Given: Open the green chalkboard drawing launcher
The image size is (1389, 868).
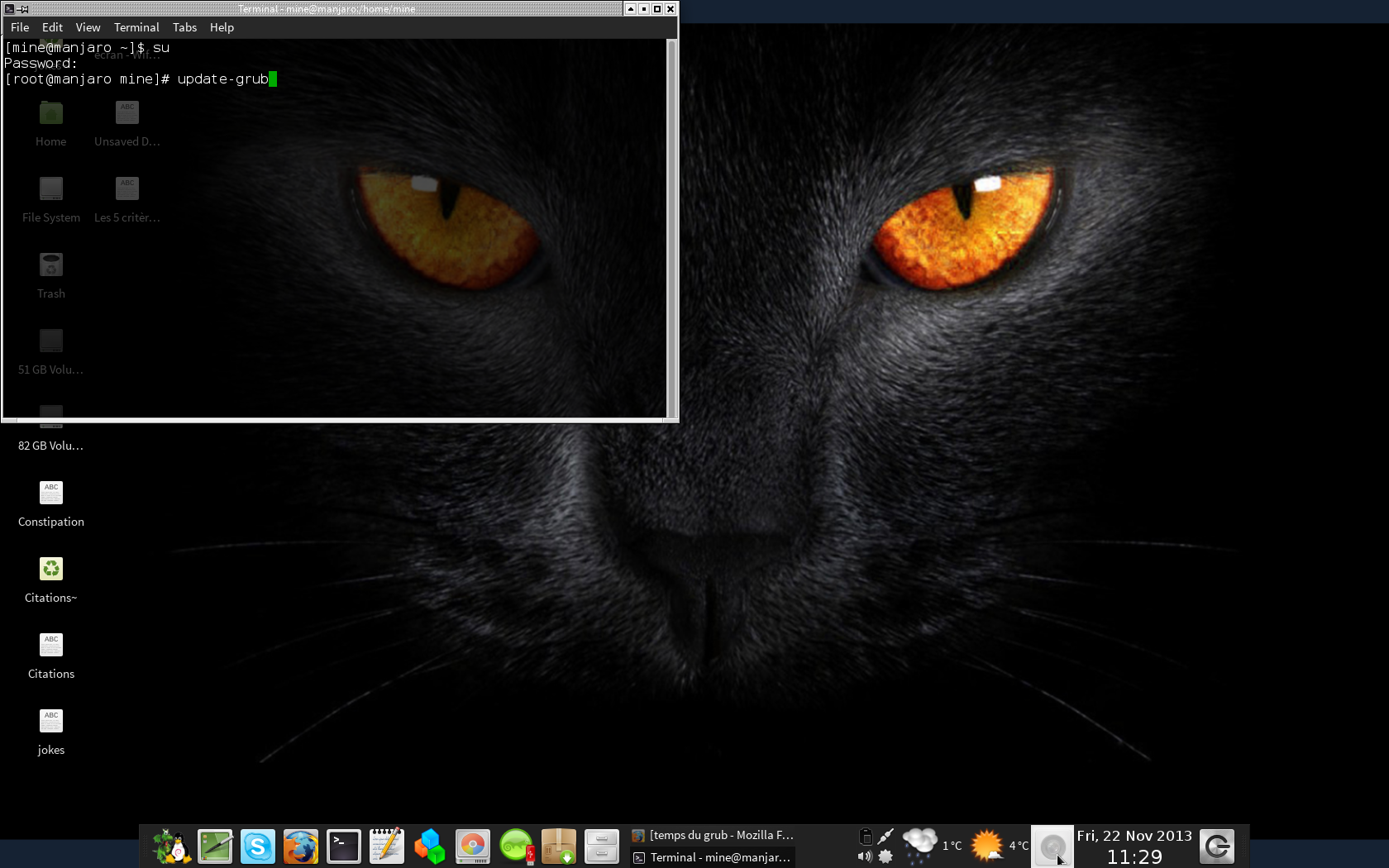Looking at the screenshot, I should coord(215,847).
